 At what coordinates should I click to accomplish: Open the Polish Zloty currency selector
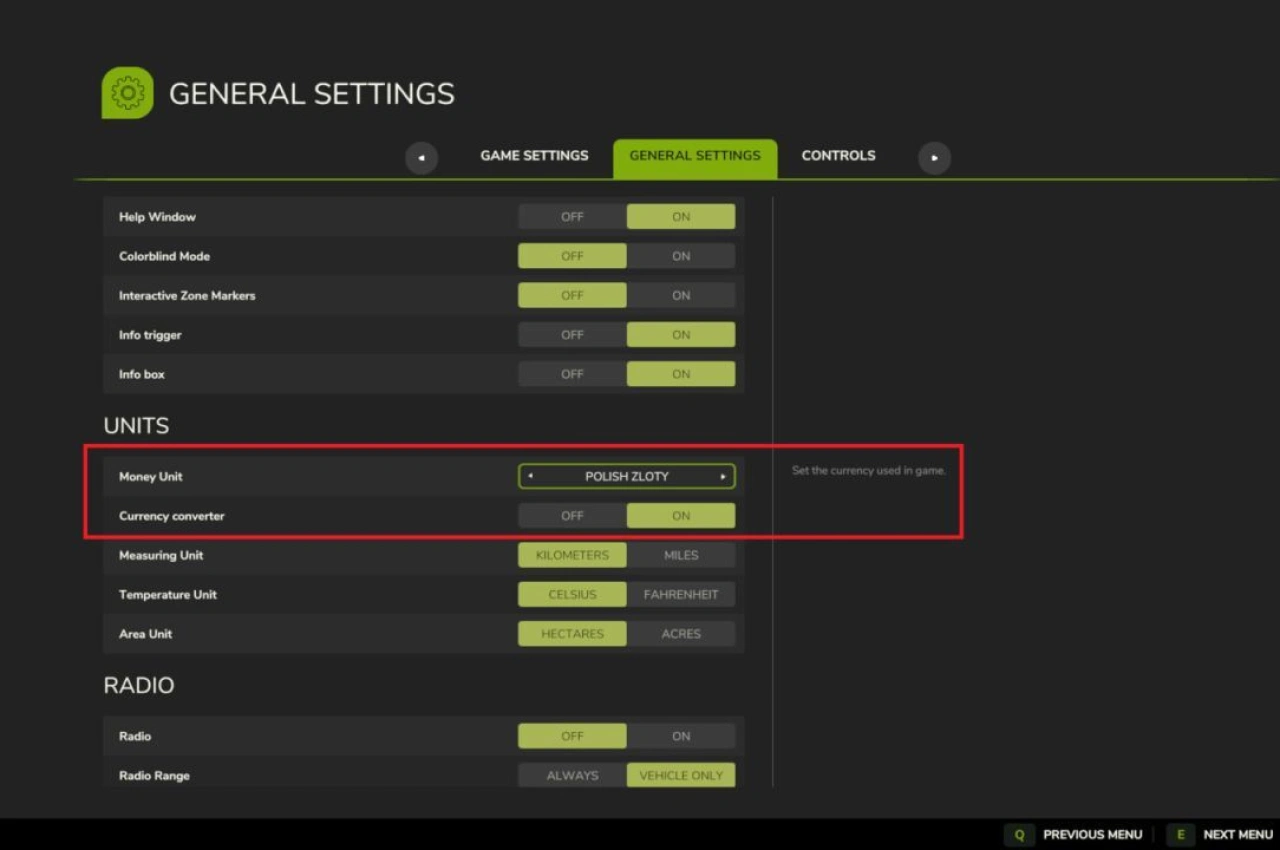point(627,477)
